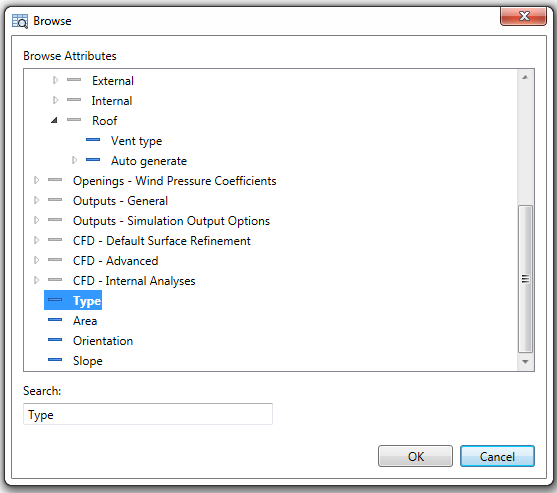557x493 pixels.
Task: Click the gray icon next to External
Action: click(x=74, y=80)
